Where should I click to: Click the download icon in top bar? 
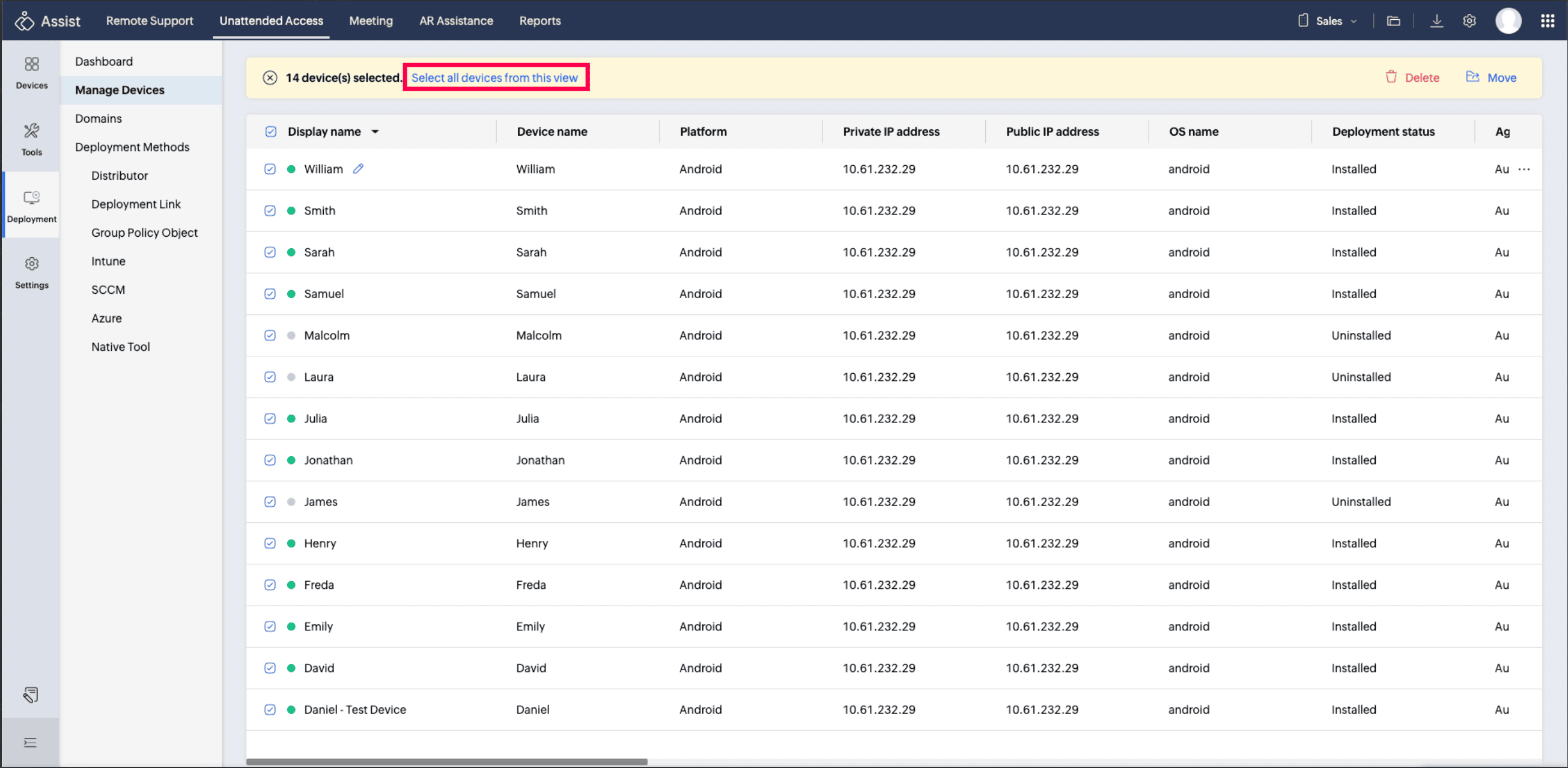(x=1436, y=20)
